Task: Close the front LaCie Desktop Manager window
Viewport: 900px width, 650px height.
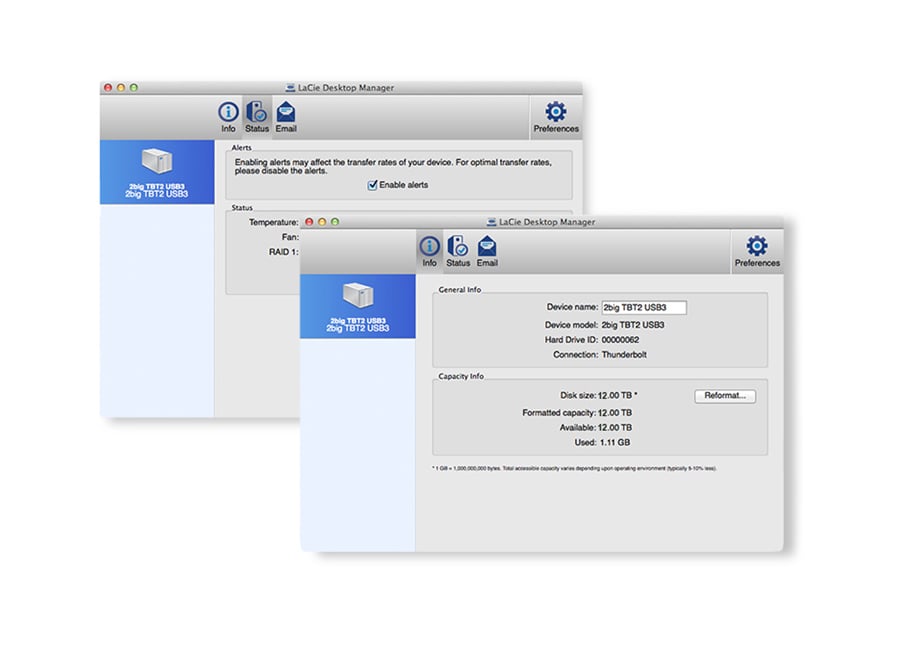Action: (x=309, y=222)
